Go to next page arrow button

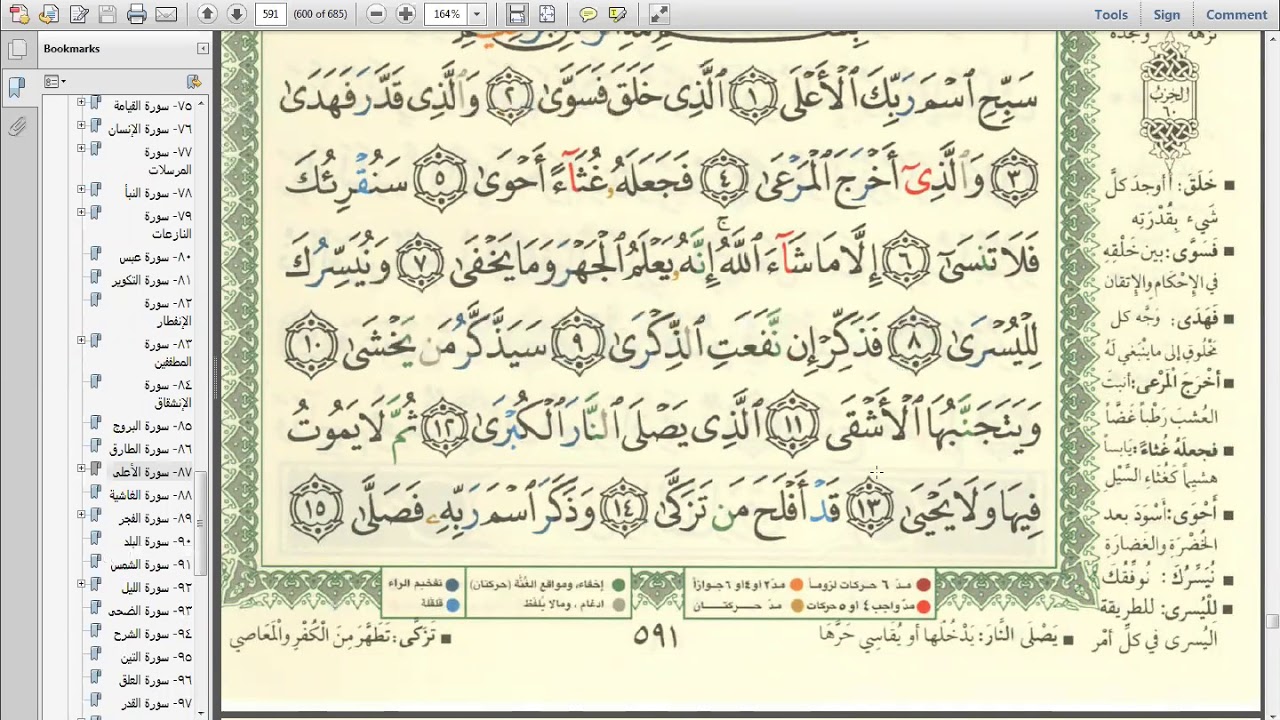tap(236, 14)
